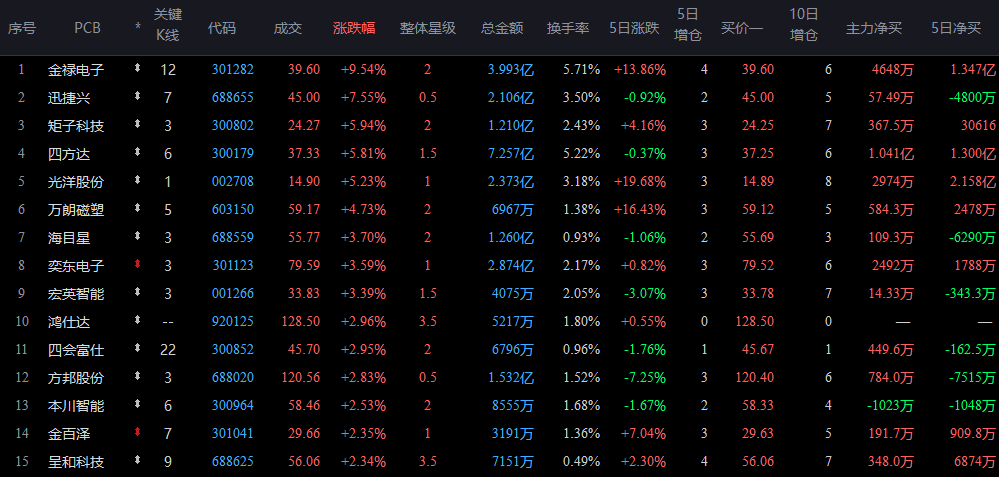This screenshot has width=999, height=477.
Task: Open stock code 300802
Action: (233, 125)
